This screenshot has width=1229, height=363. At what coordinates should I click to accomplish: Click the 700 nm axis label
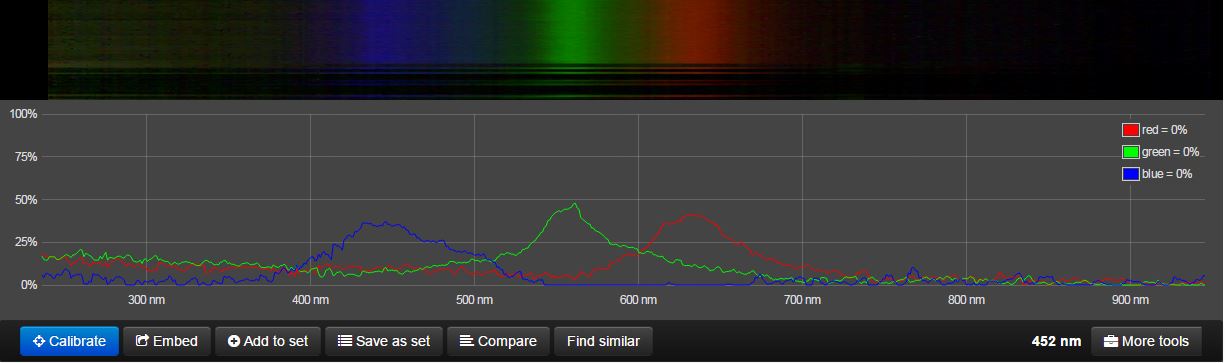pyautogui.click(x=802, y=299)
